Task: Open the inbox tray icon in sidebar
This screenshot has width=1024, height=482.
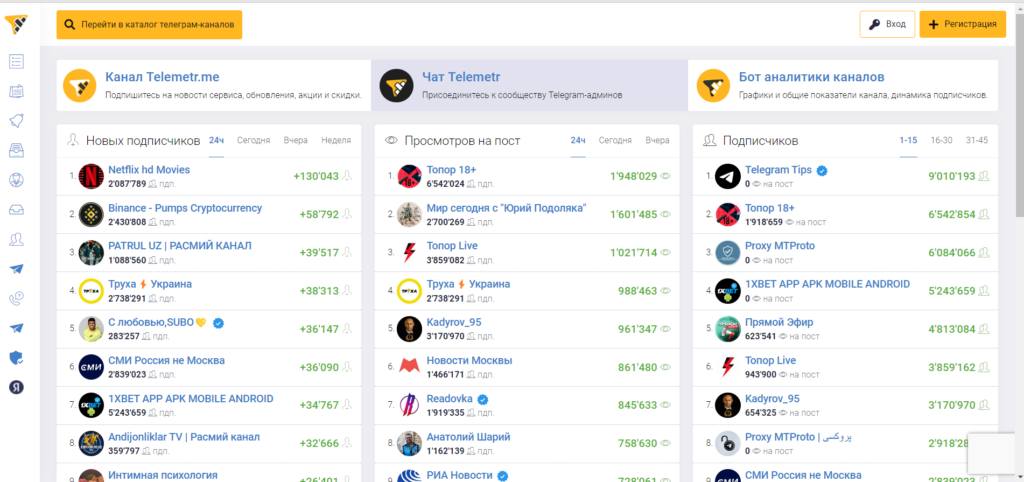Action: 16,210
